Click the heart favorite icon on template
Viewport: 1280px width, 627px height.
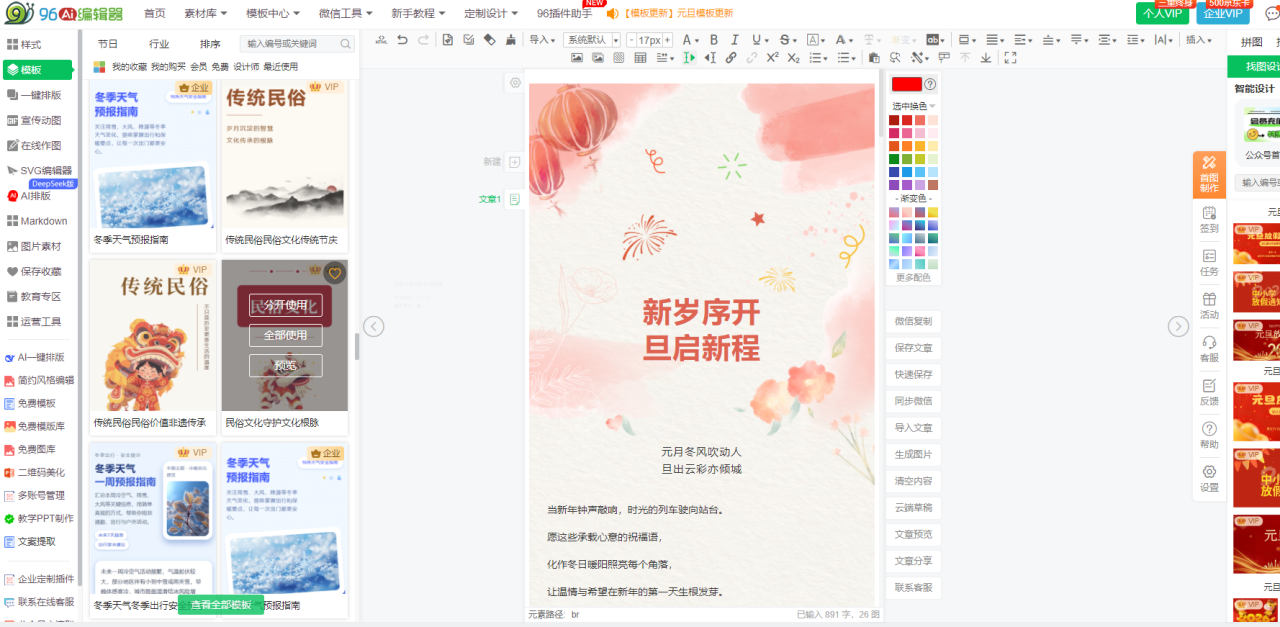335,273
